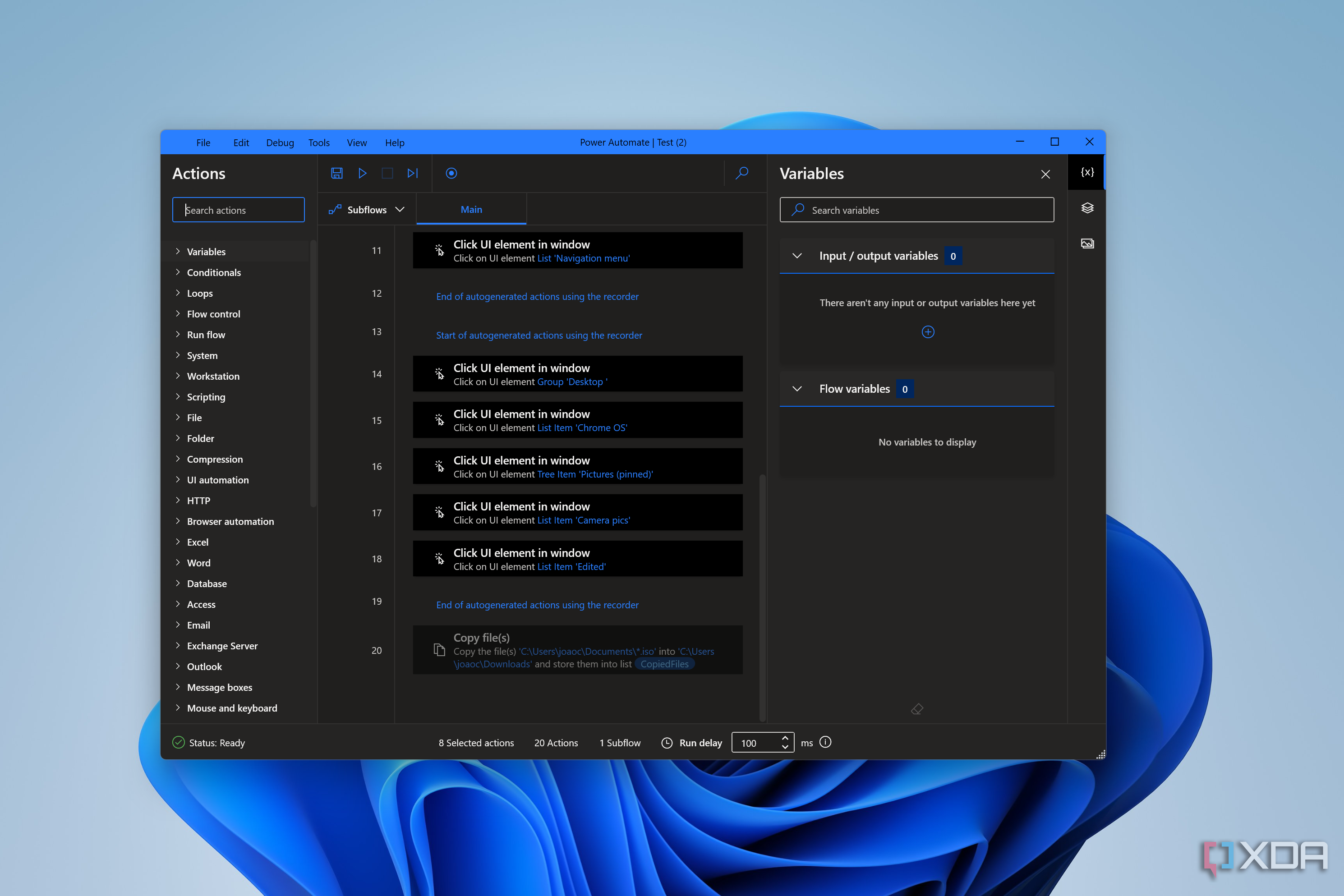The width and height of the screenshot is (1344, 896).
Task: Open the Subflows dropdown
Action: pyautogui.click(x=367, y=210)
